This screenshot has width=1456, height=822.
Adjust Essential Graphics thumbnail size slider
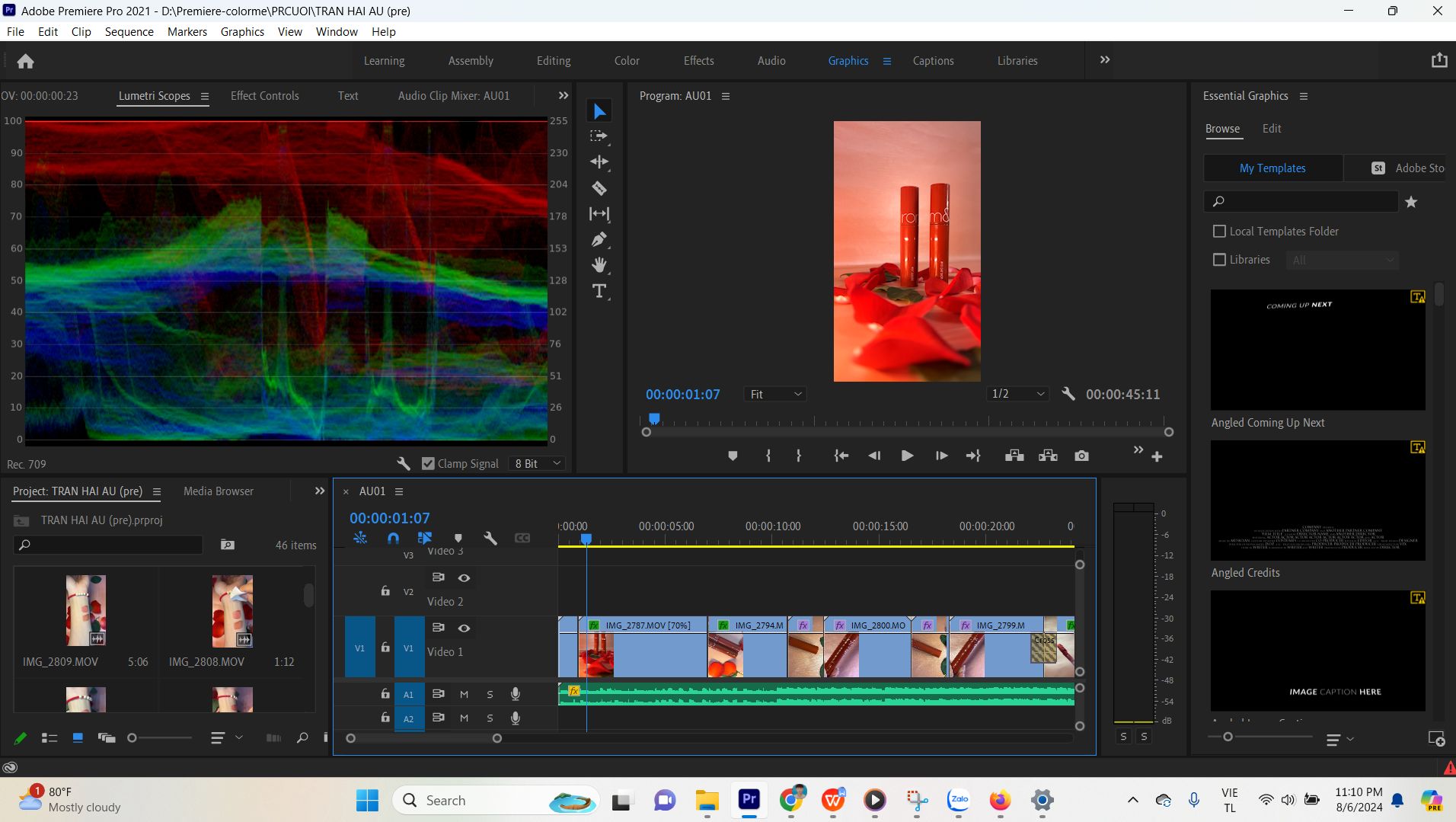[1228, 737]
